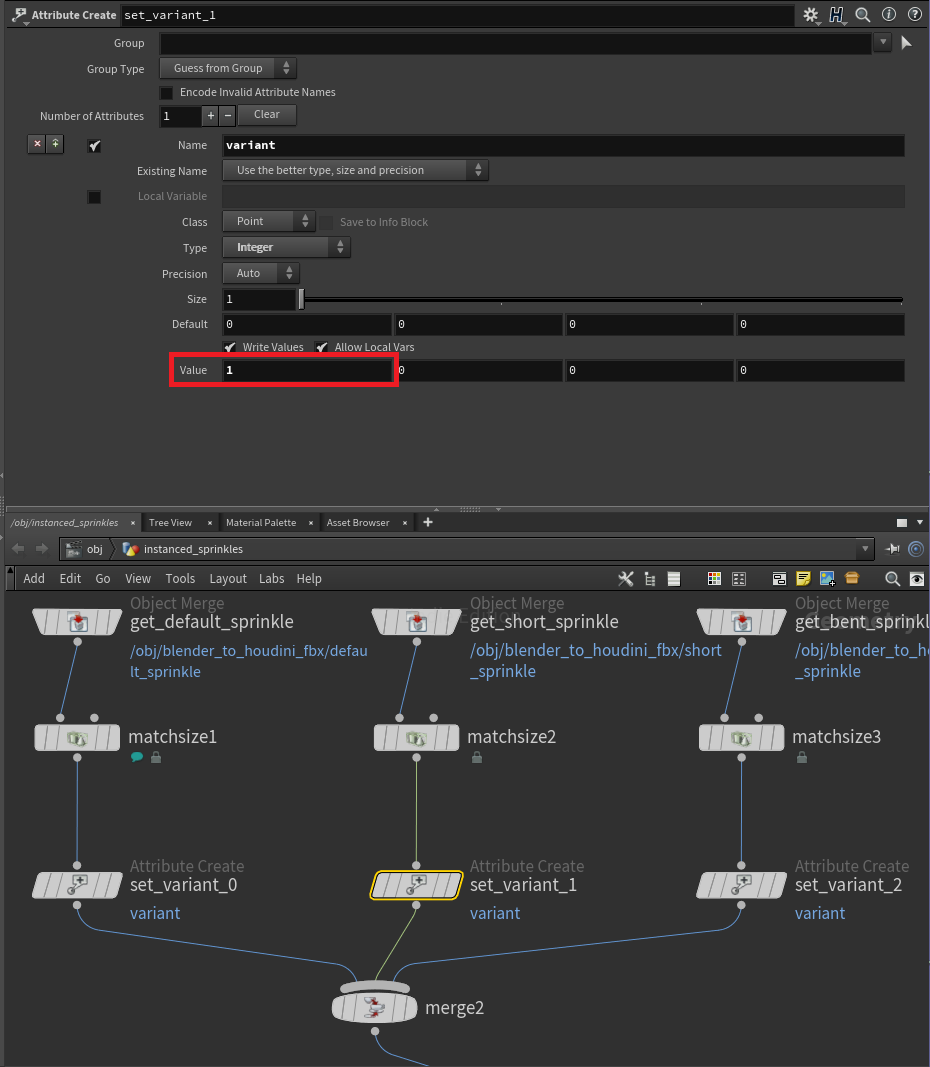Click the node info (i) icon
This screenshot has width=930, height=1067.
888,15
